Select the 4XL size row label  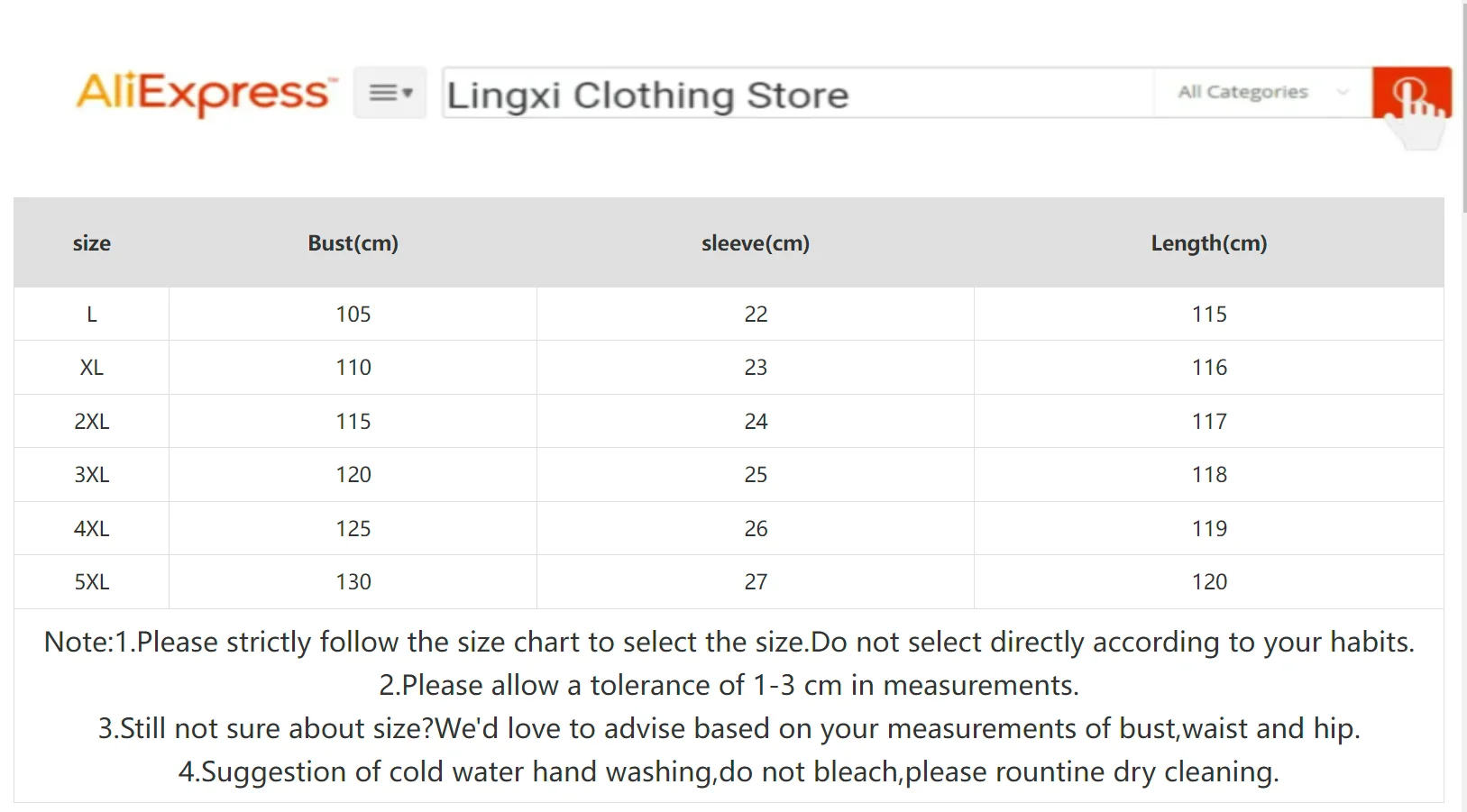point(92,529)
